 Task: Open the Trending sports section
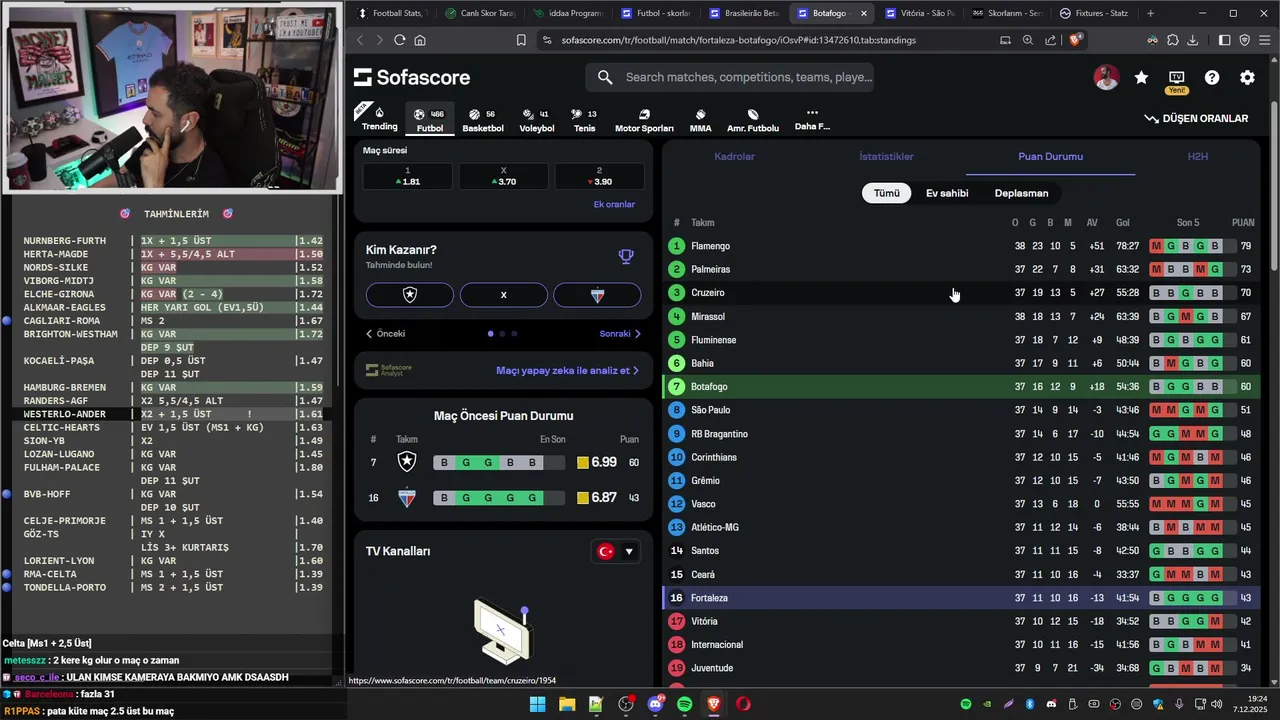pyautogui.click(x=379, y=119)
